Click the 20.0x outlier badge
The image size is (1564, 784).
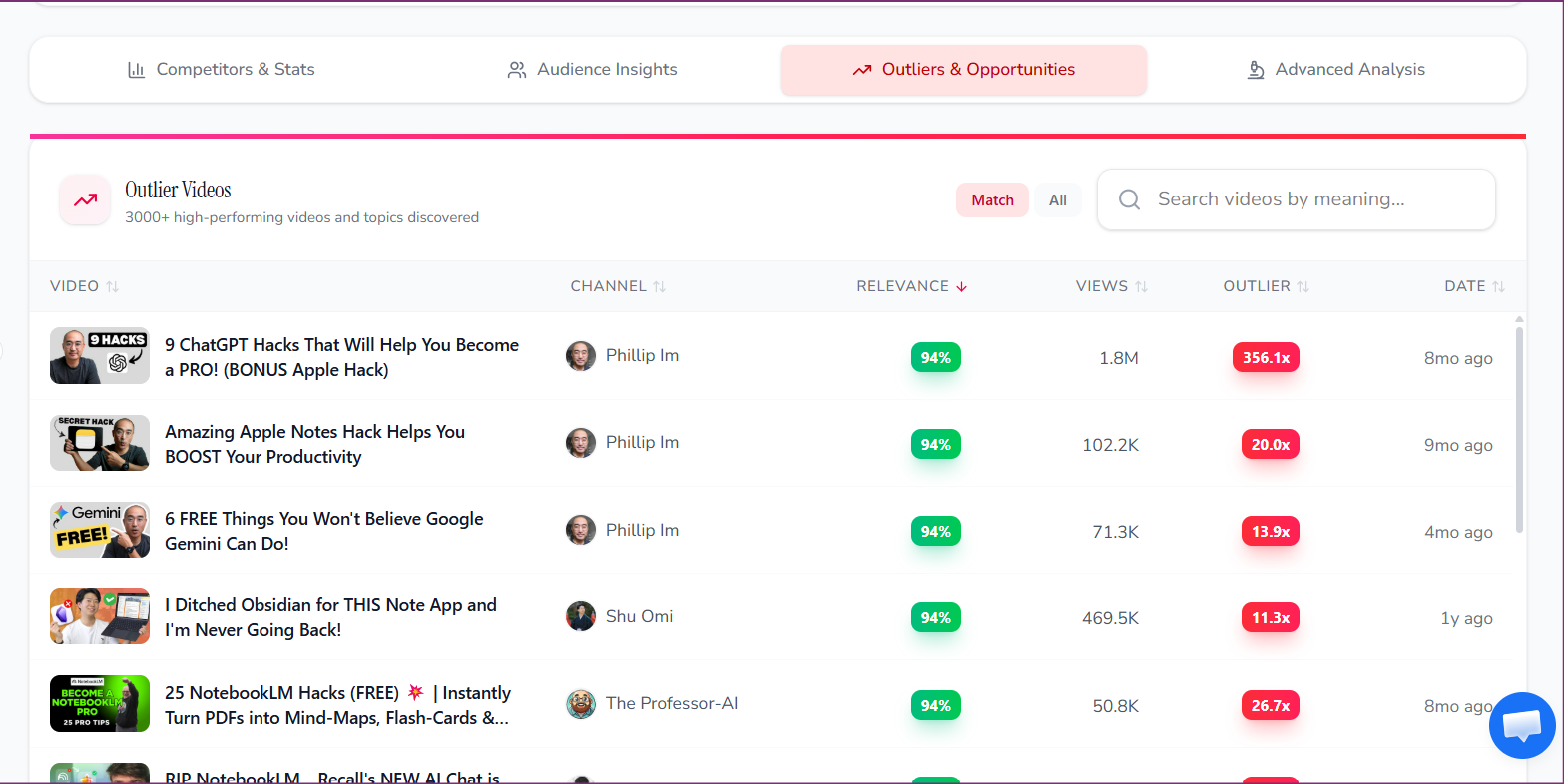[x=1270, y=444]
